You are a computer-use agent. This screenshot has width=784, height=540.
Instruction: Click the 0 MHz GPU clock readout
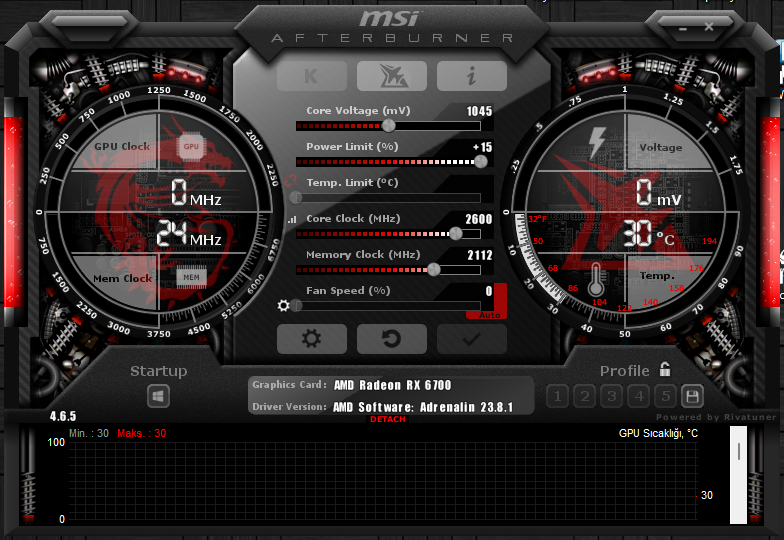pos(196,194)
